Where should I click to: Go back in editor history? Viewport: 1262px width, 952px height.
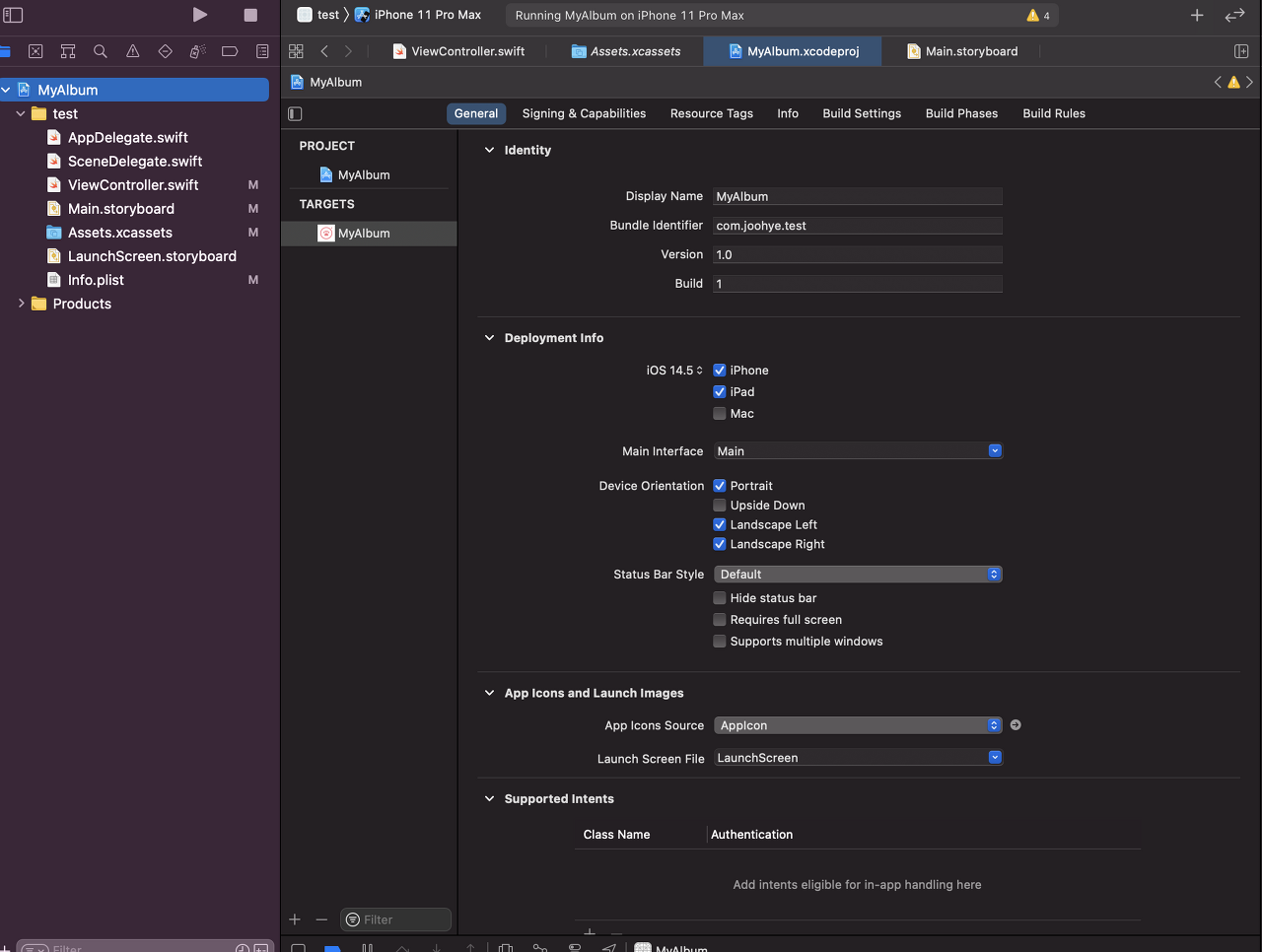click(x=324, y=51)
